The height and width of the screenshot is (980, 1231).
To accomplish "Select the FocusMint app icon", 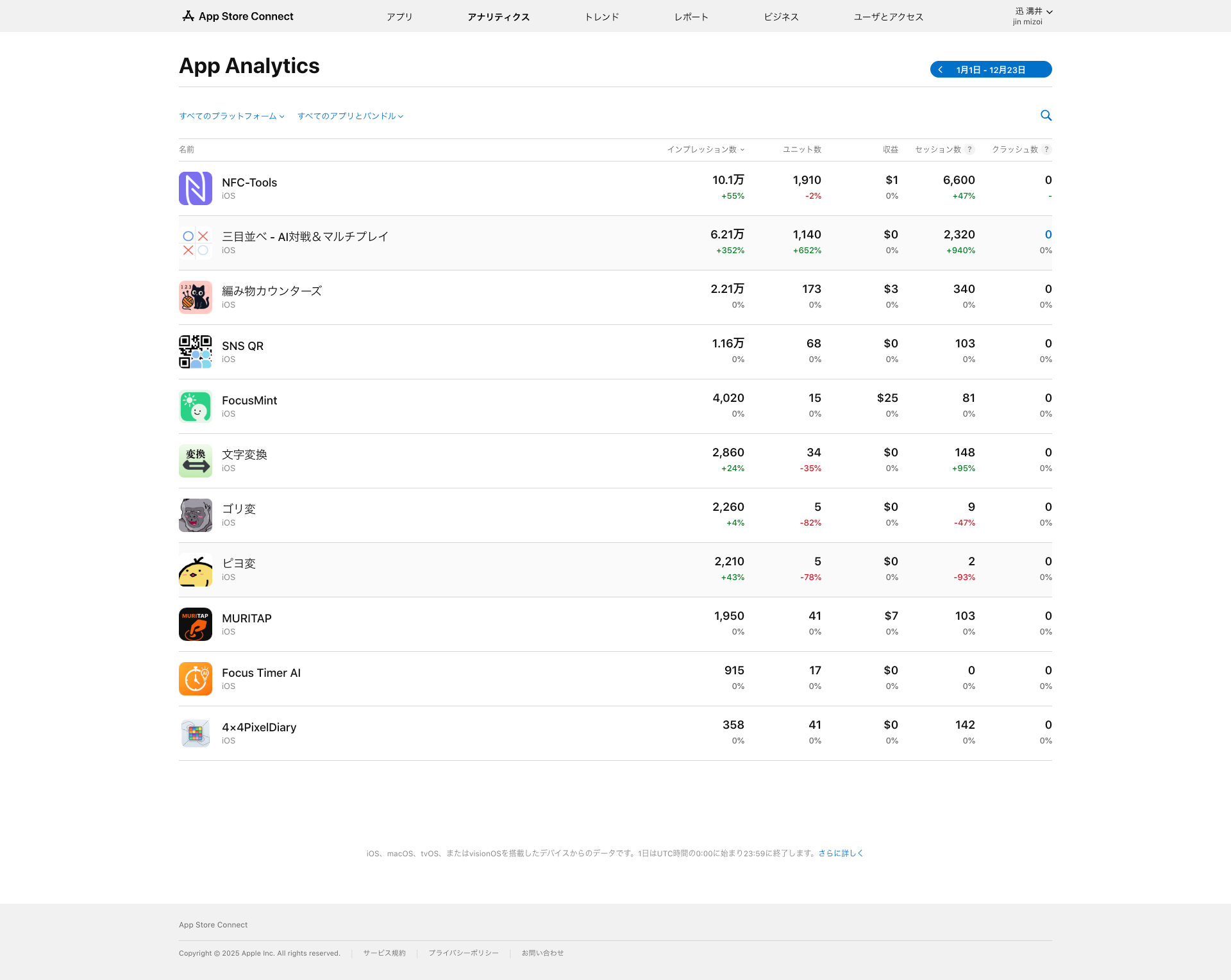I will pyautogui.click(x=195, y=406).
